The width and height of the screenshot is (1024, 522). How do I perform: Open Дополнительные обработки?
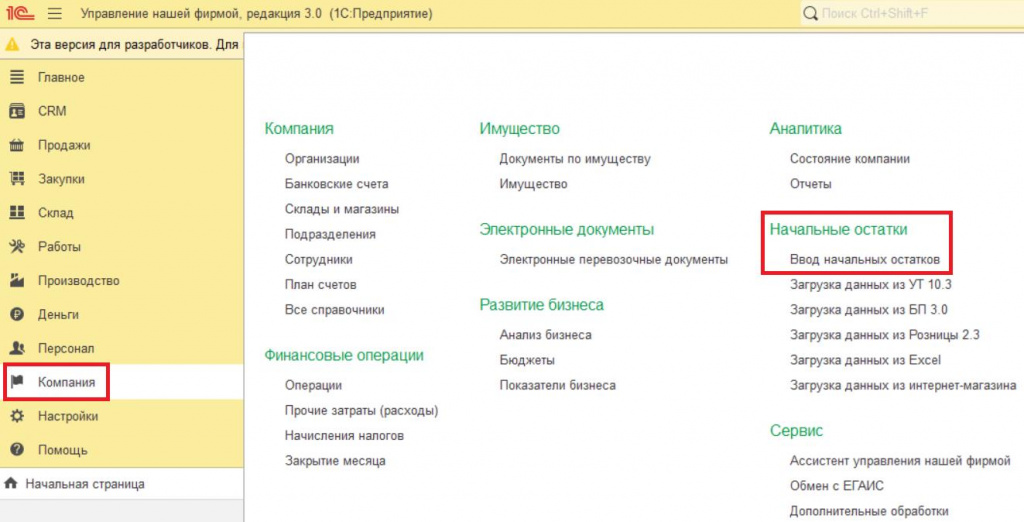click(869, 512)
